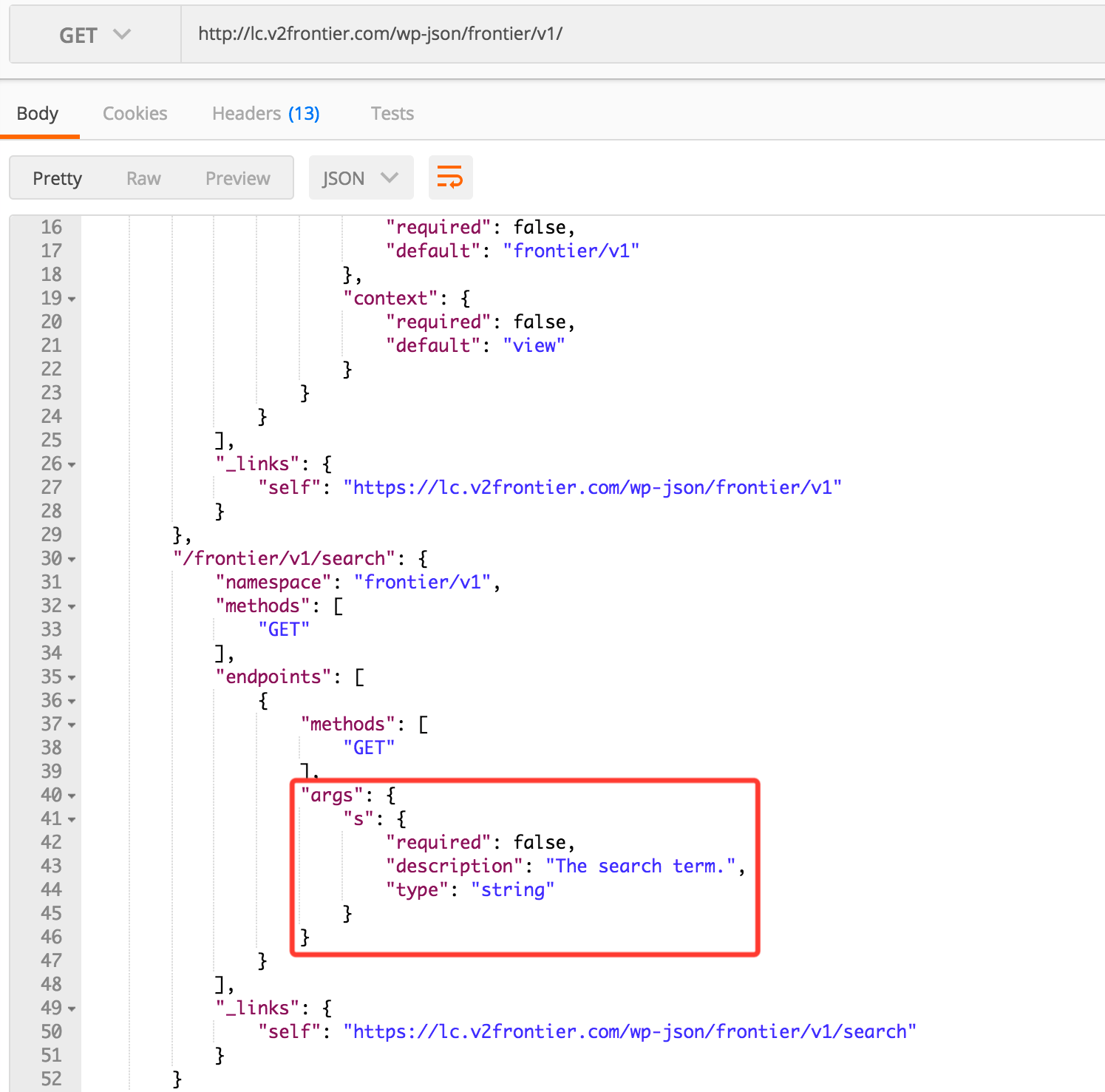The width and height of the screenshot is (1105, 1092).
Task: Select the Pretty view mode
Action: coord(58,178)
